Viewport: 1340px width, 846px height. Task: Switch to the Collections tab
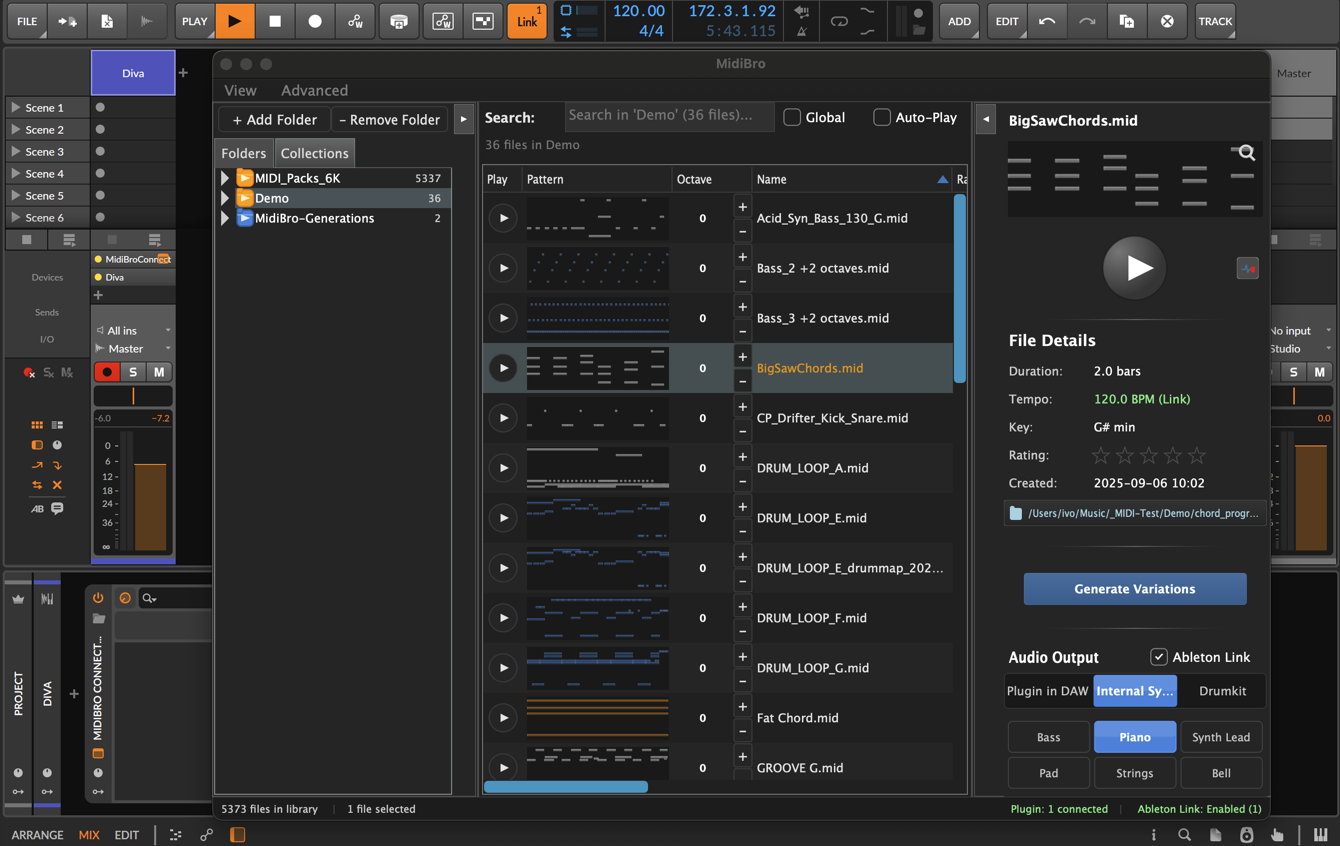[314, 153]
